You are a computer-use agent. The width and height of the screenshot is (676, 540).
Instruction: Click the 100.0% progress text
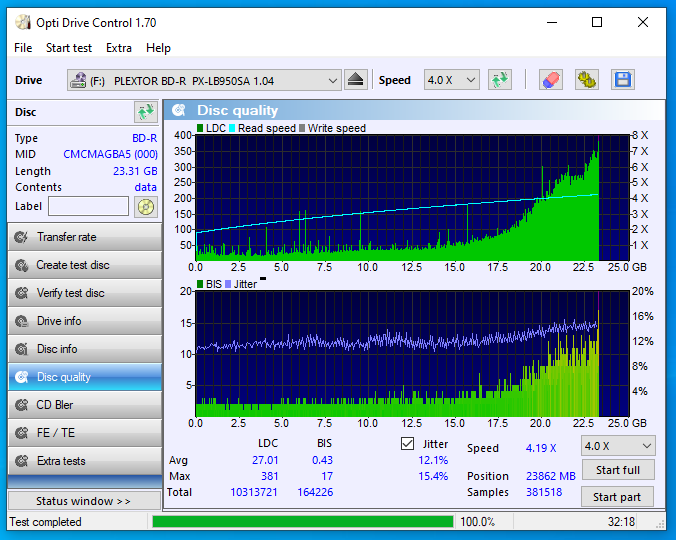click(x=477, y=522)
